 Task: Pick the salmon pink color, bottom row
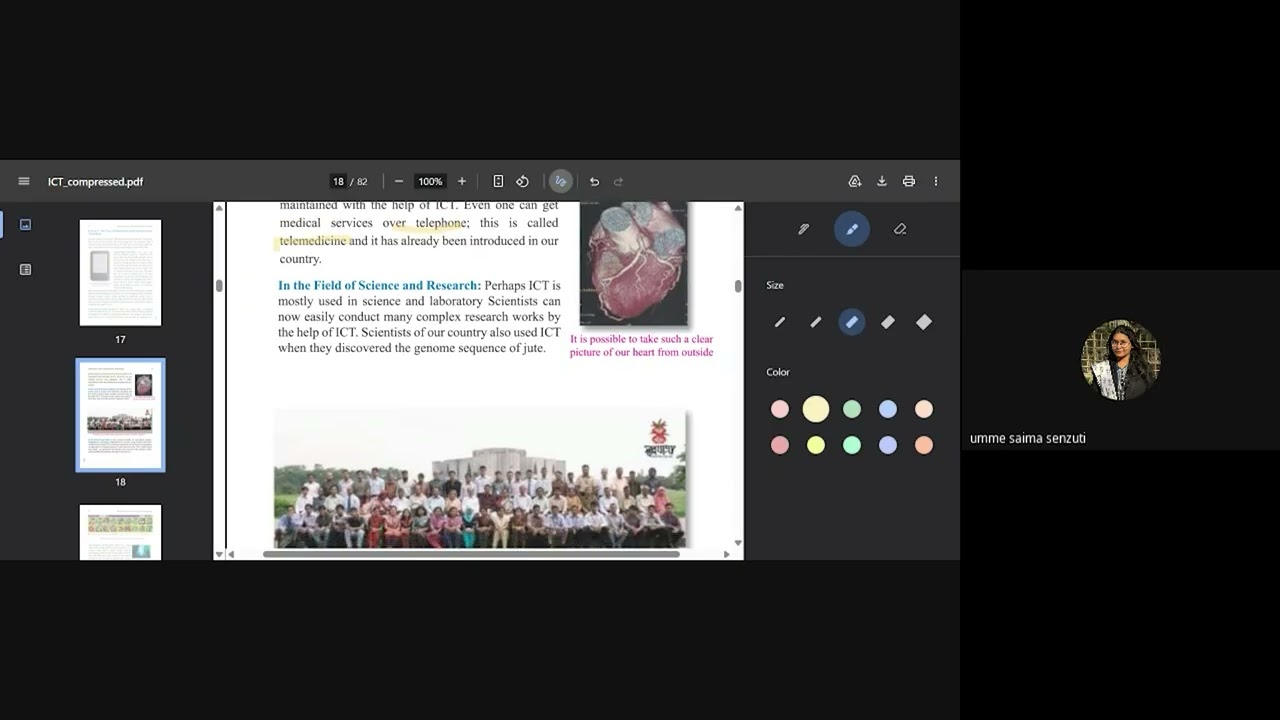[780, 446]
